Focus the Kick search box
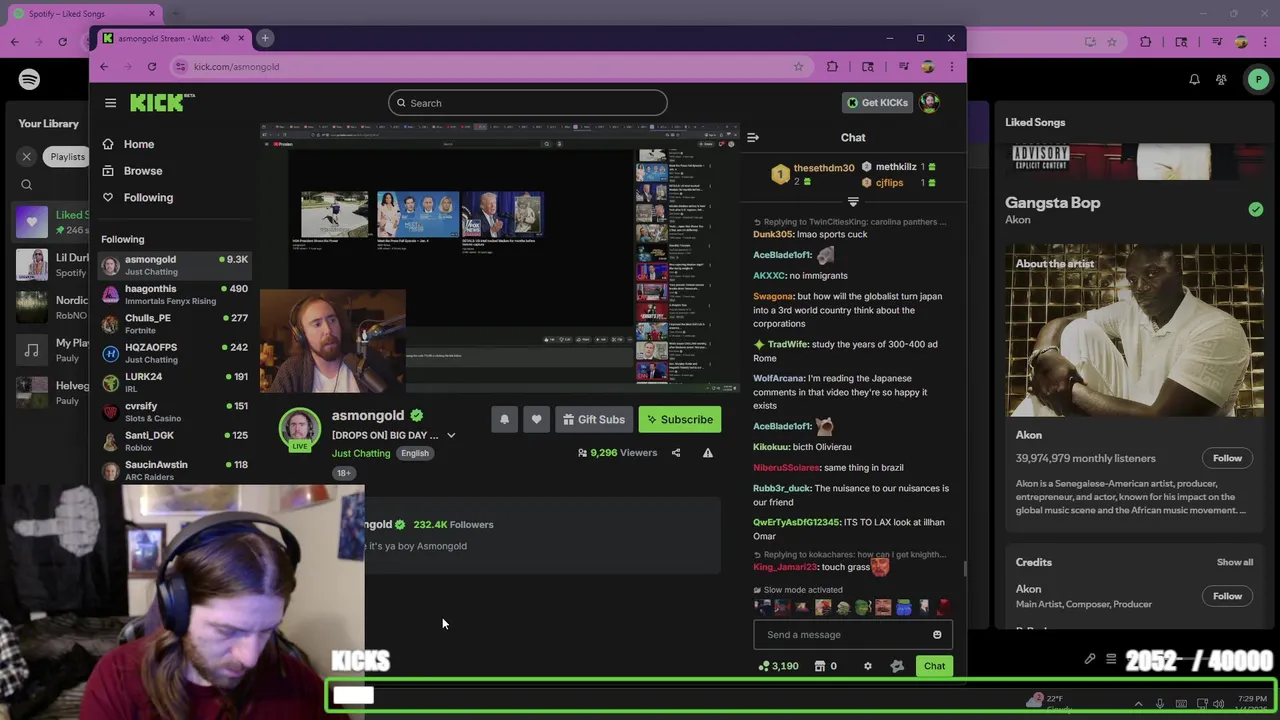This screenshot has height=720, width=1280. [528, 103]
